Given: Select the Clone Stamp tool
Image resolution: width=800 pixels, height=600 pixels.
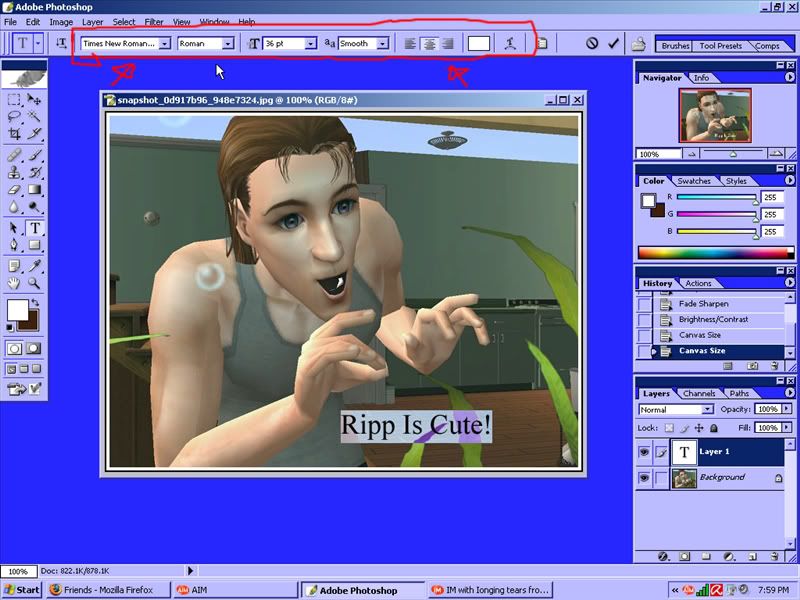Looking at the screenshot, I should (x=14, y=172).
